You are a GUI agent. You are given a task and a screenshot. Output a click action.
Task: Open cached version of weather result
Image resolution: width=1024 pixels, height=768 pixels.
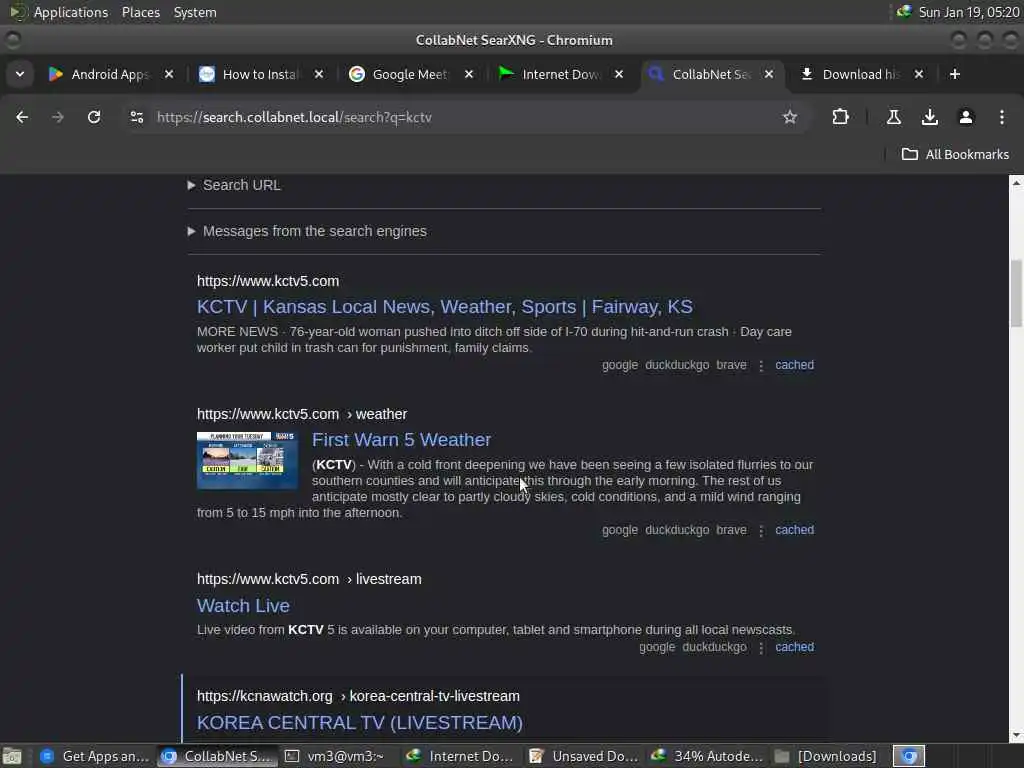(x=794, y=530)
